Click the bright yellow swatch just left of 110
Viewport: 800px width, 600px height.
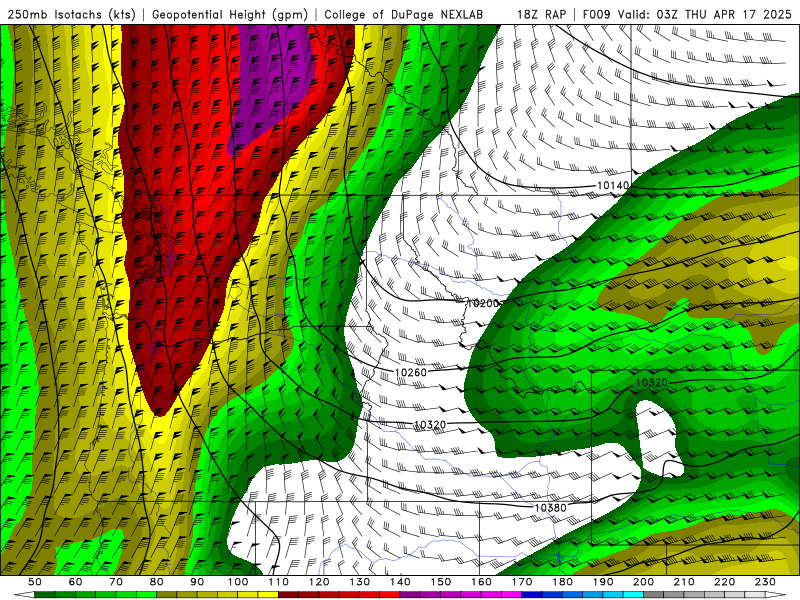(268, 595)
